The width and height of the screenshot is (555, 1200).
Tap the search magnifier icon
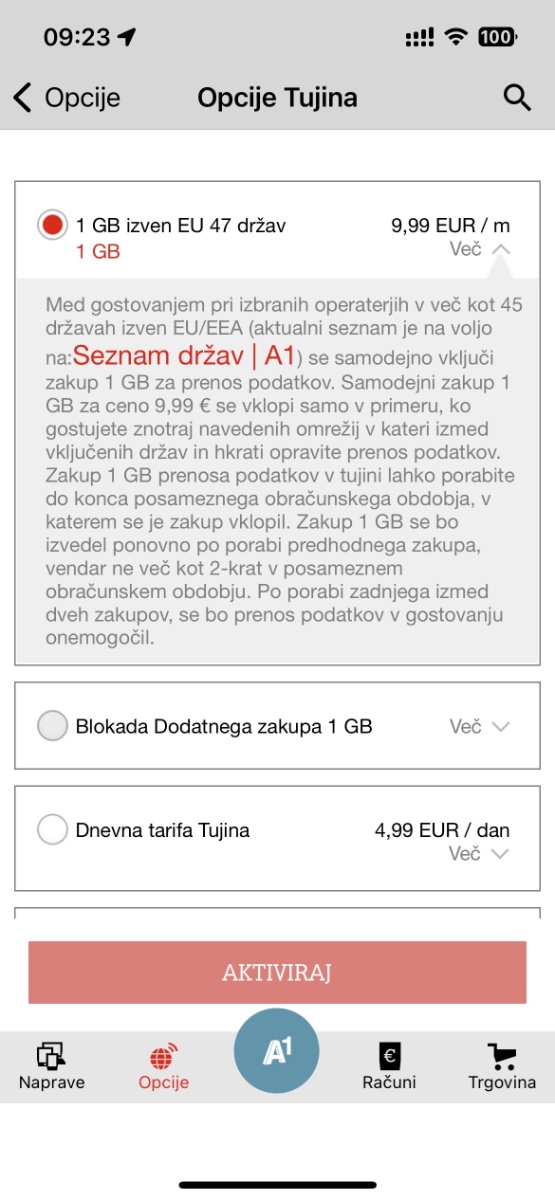click(516, 97)
